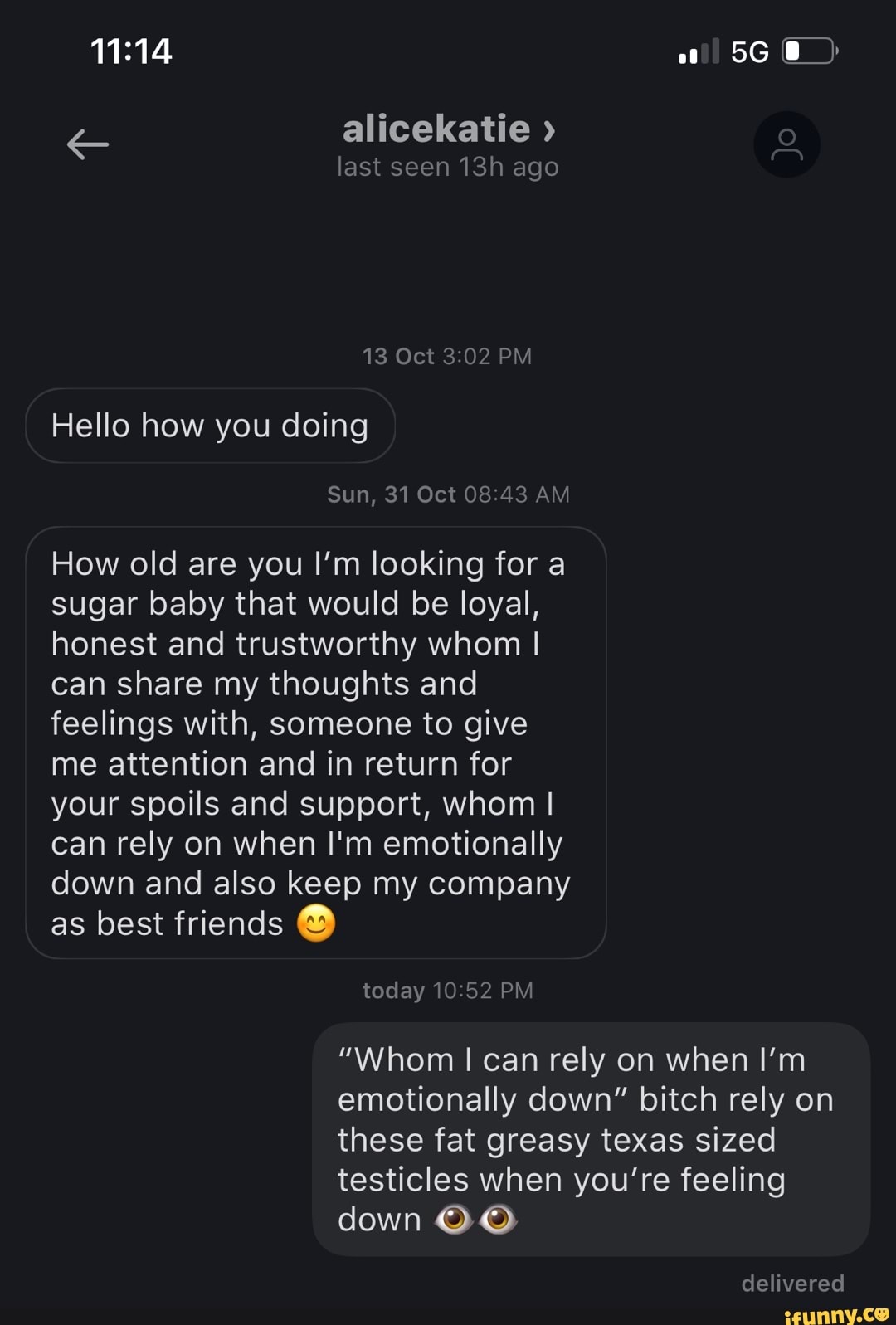The height and width of the screenshot is (1325, 896).
Task: Open the ifunny.co watermark link
Action: (836, 1314)
